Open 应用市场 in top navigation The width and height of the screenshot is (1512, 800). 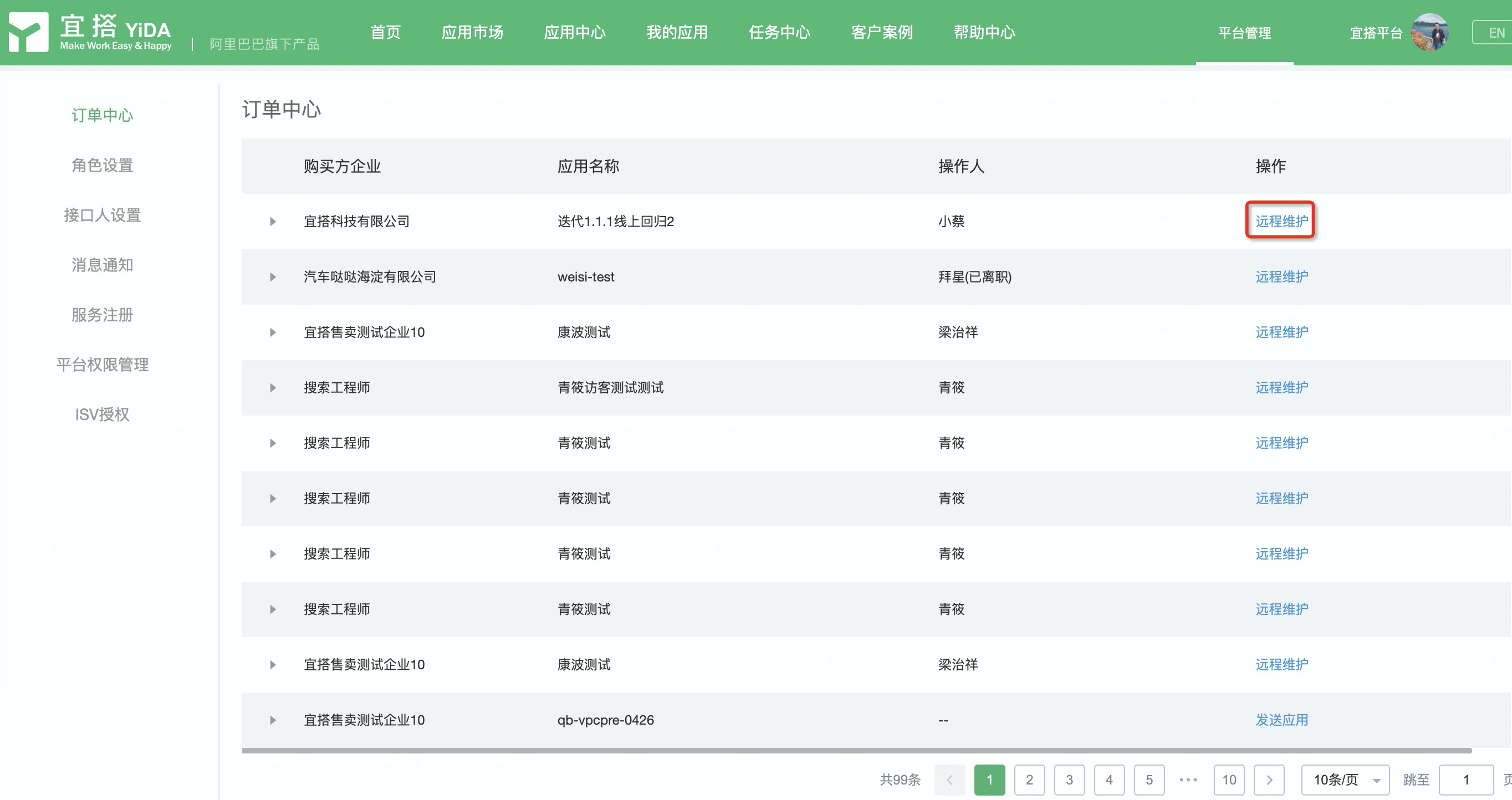pos(472,32)
